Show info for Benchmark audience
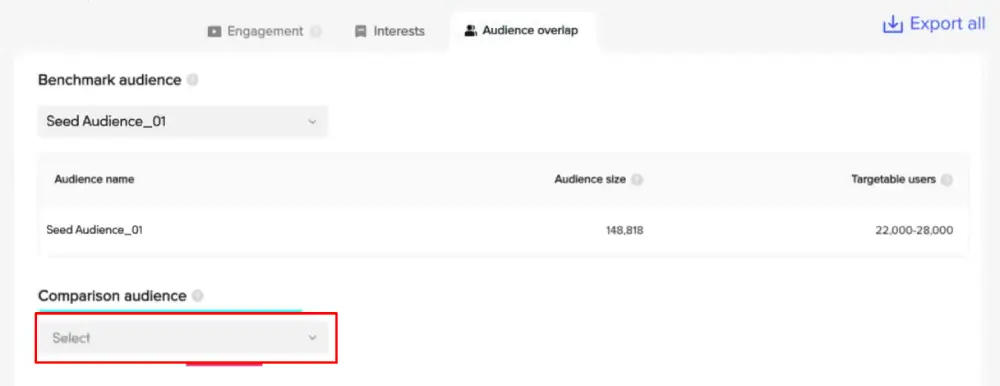 point(193,80)
